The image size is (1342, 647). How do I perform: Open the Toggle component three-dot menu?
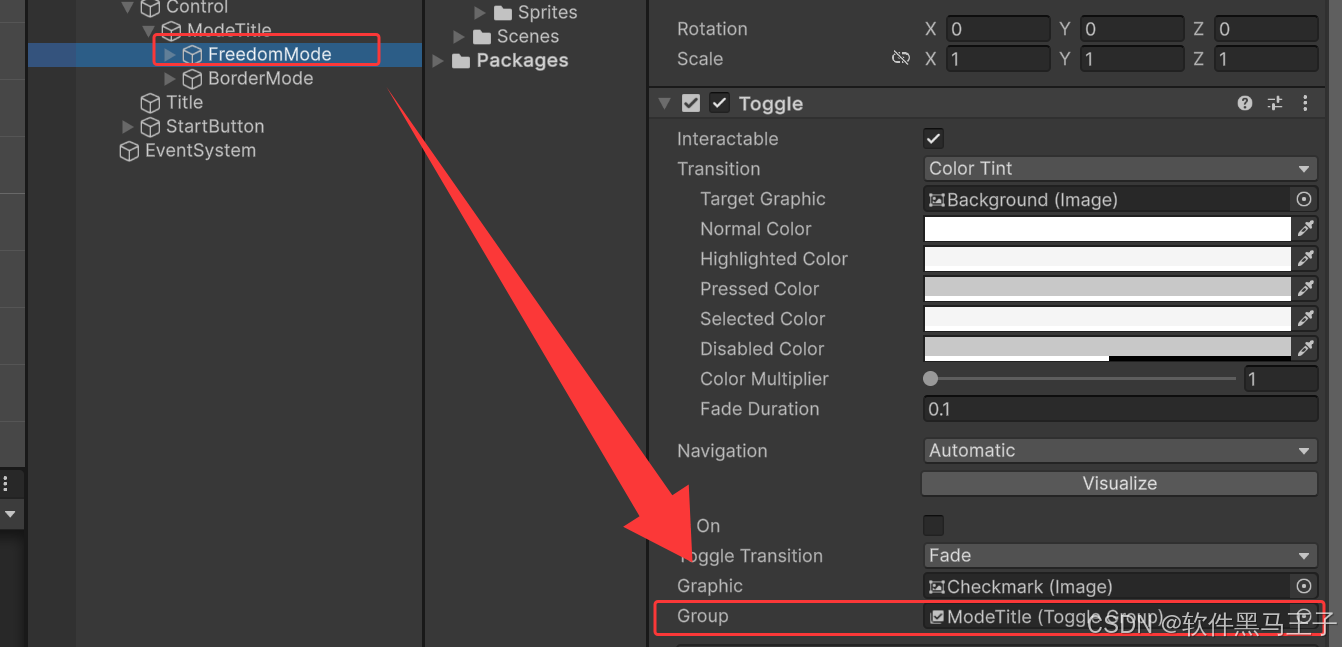tap(1305, 103)
